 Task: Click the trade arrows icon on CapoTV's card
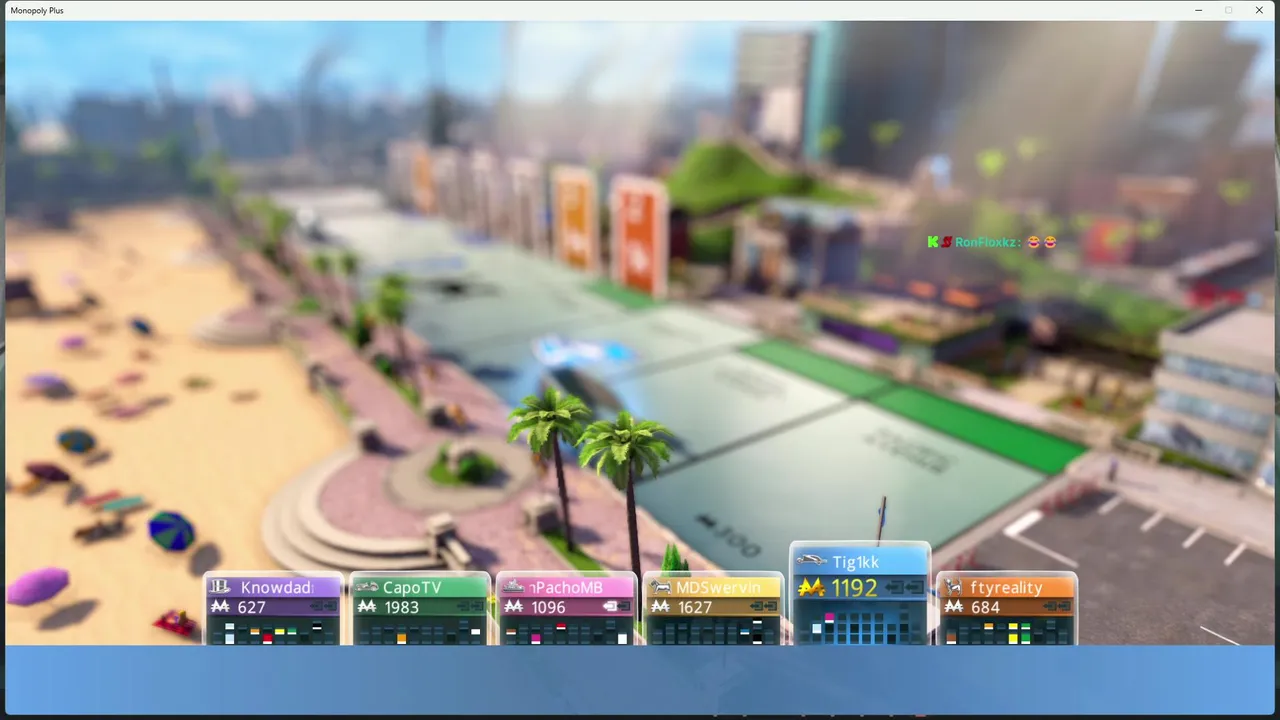(x=470, y=607)
